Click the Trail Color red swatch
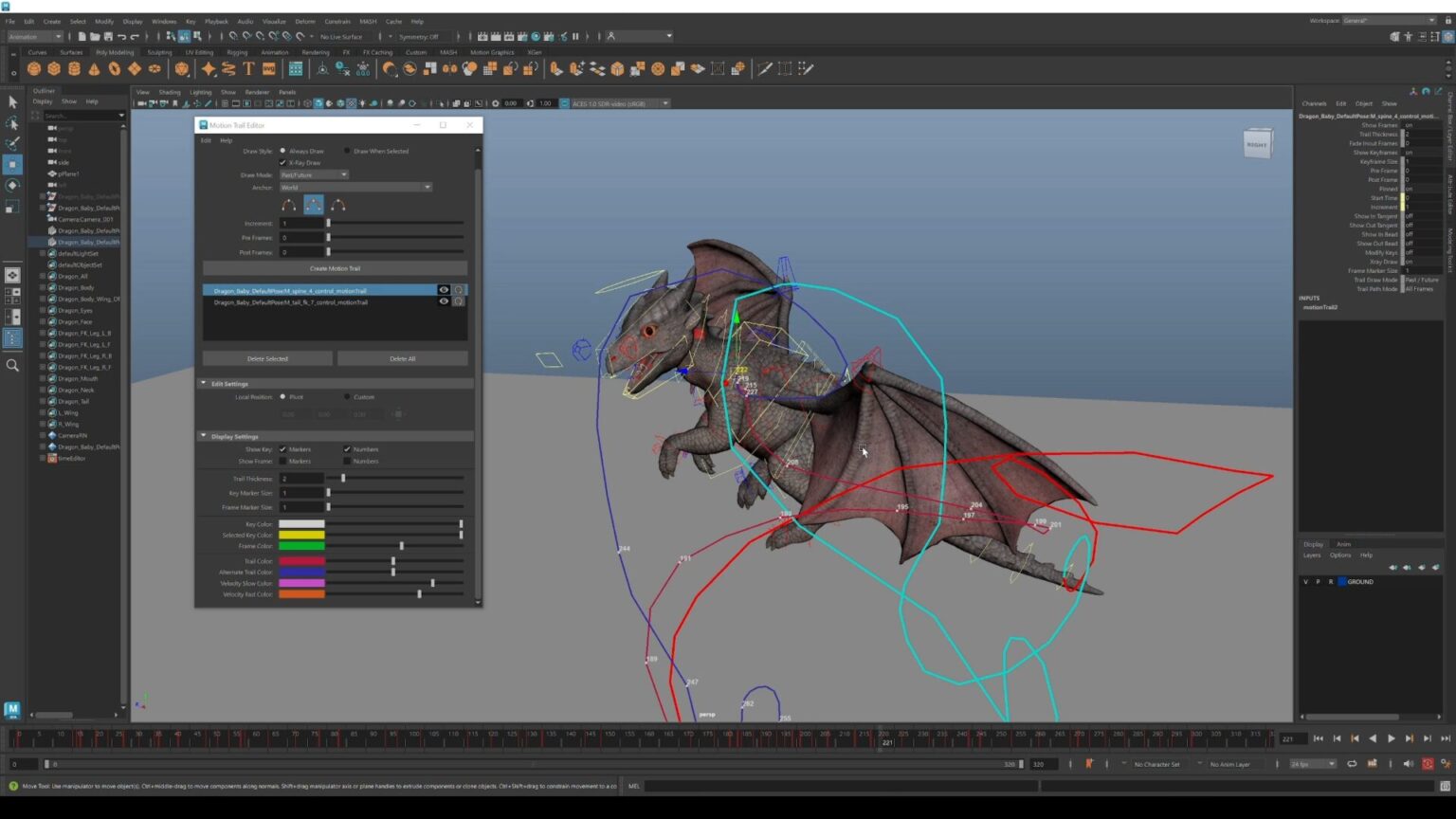 pyautogui.click(x=301, y=561)
